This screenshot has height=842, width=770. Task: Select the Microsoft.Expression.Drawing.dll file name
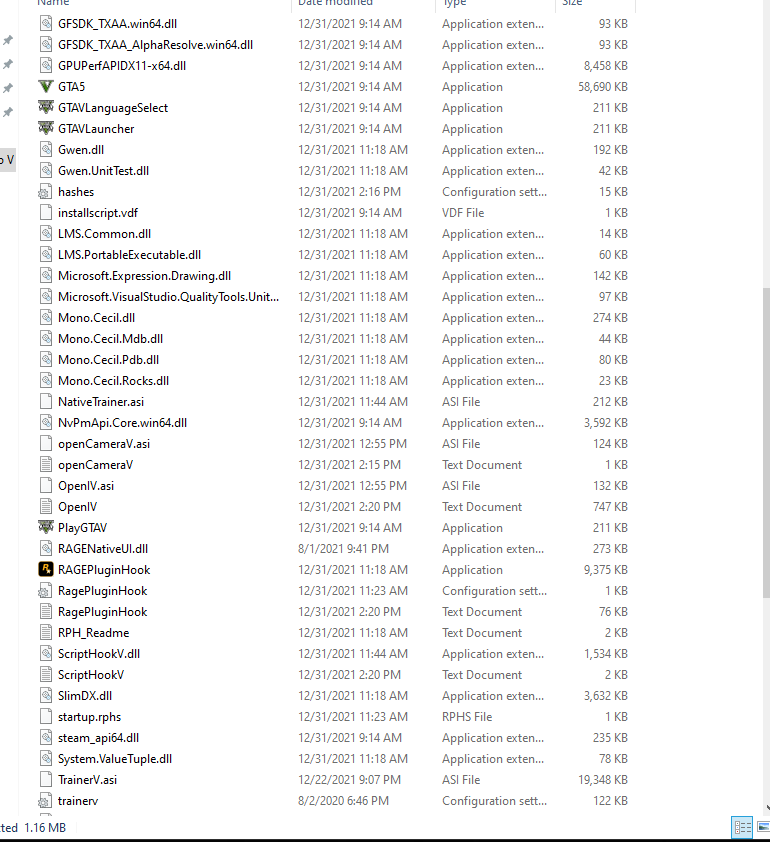coord(144,275)
